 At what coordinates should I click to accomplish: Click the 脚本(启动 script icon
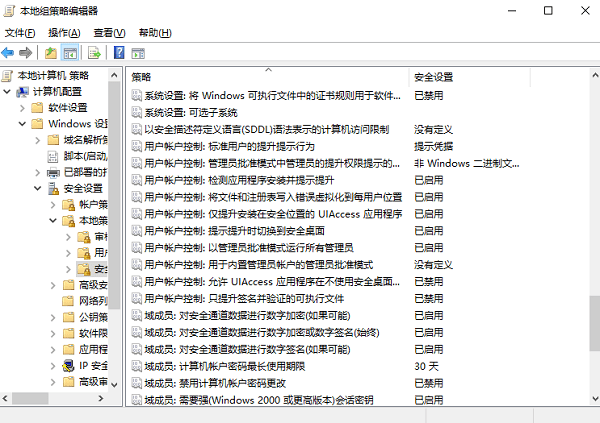52,156
